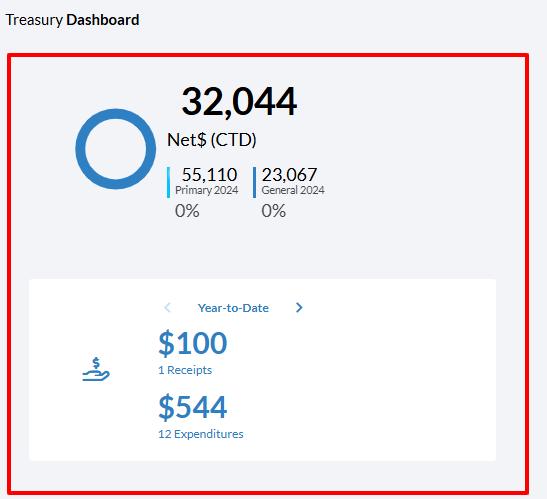Click the Primary 2024 label

point(207,190)
